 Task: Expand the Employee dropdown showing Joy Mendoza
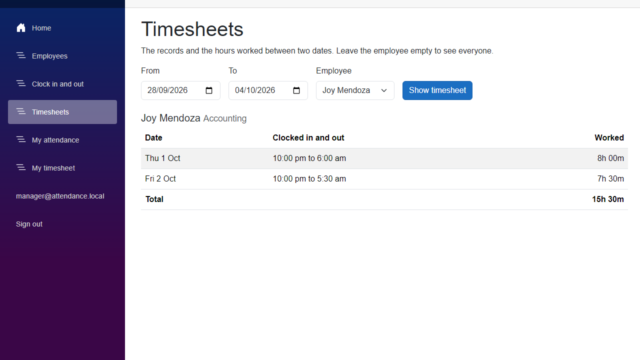[x=355, y=90]
